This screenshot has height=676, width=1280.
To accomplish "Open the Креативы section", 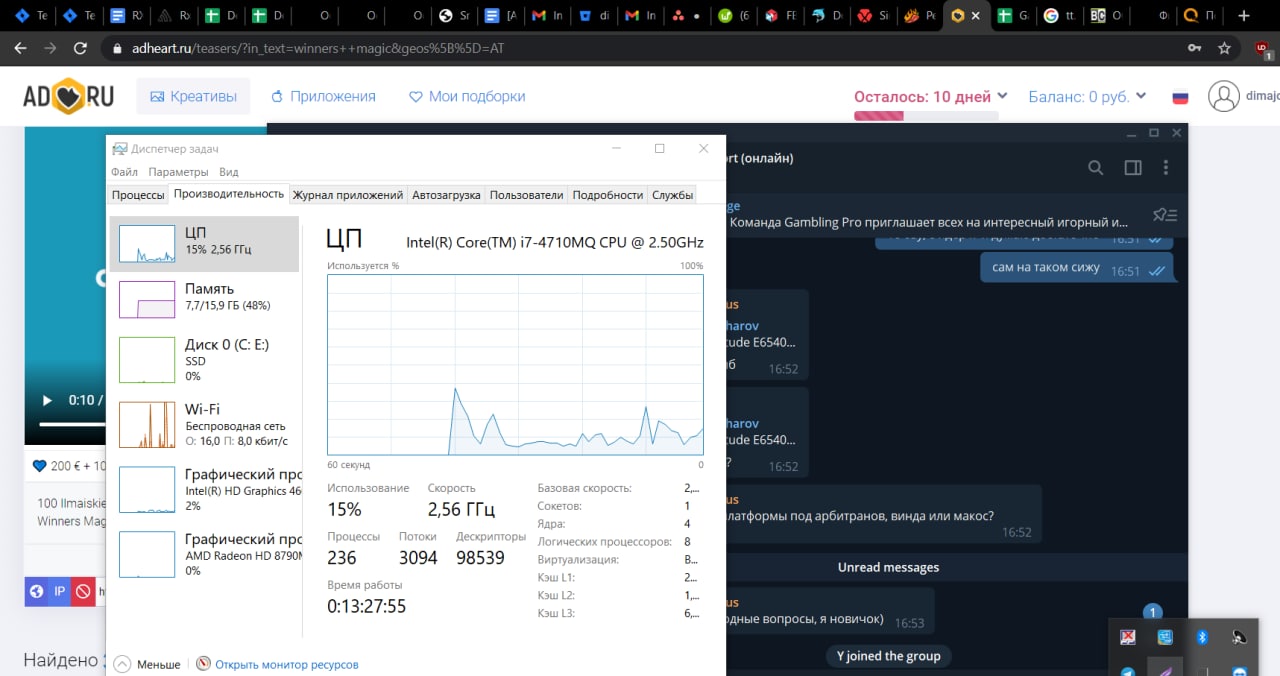I will pos(194,96).
